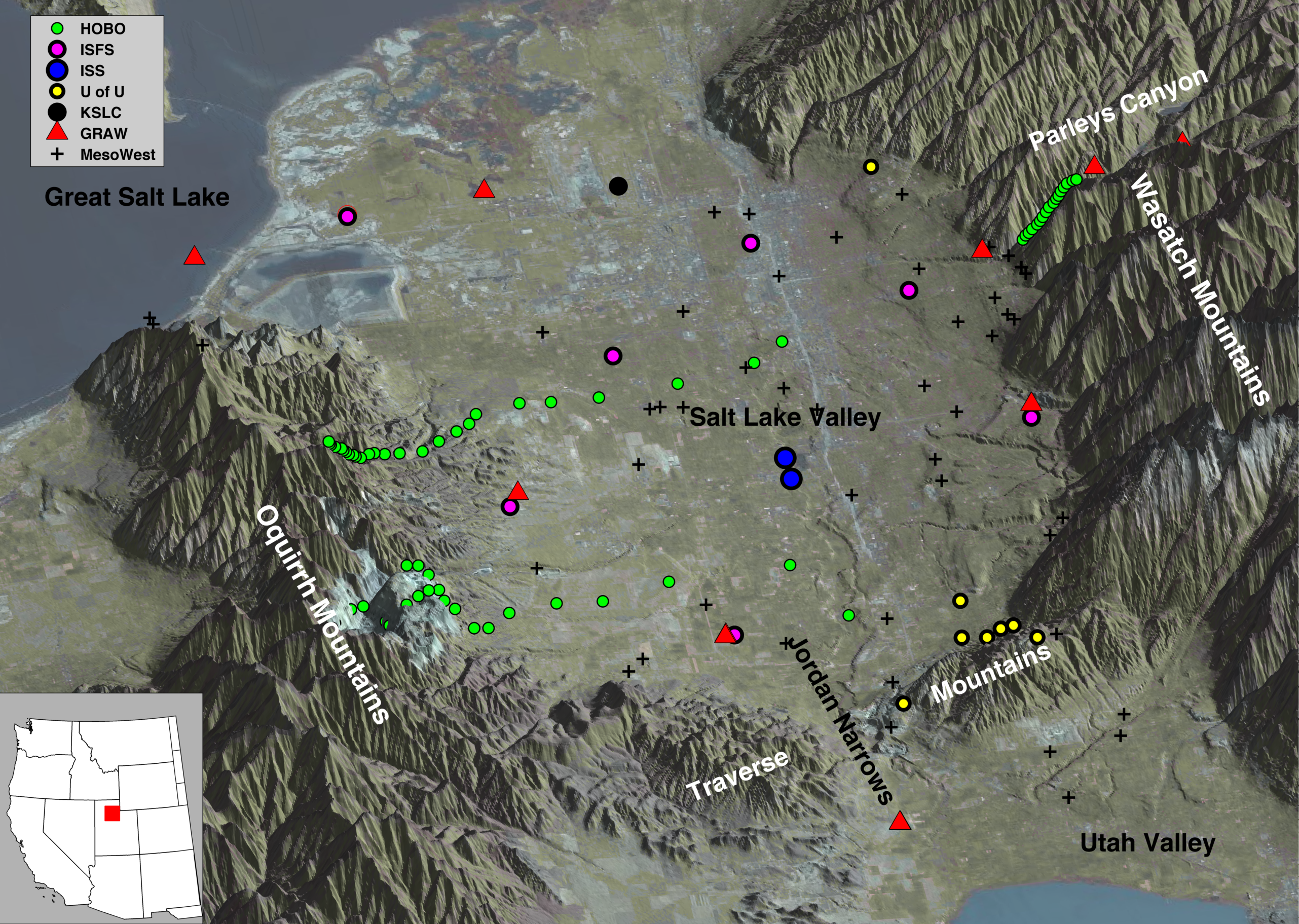Click the "U of U" legend label
The height and width of the screenshot is (924, 1299).
pos(102,92)
